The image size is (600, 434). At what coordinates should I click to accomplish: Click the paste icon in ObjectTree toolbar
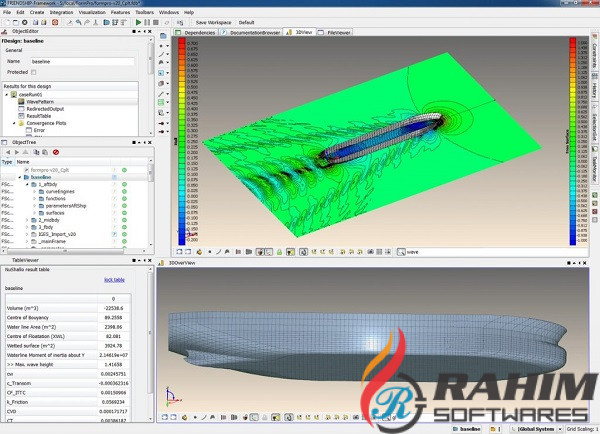45,152
